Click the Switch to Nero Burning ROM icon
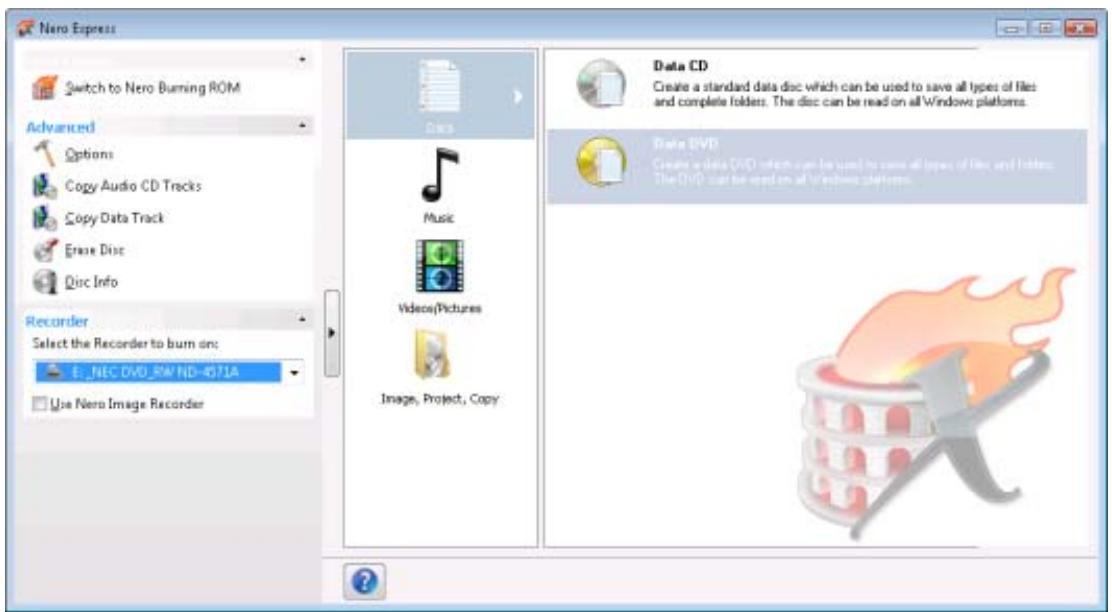1112x612 pixels. click(44, 89)
